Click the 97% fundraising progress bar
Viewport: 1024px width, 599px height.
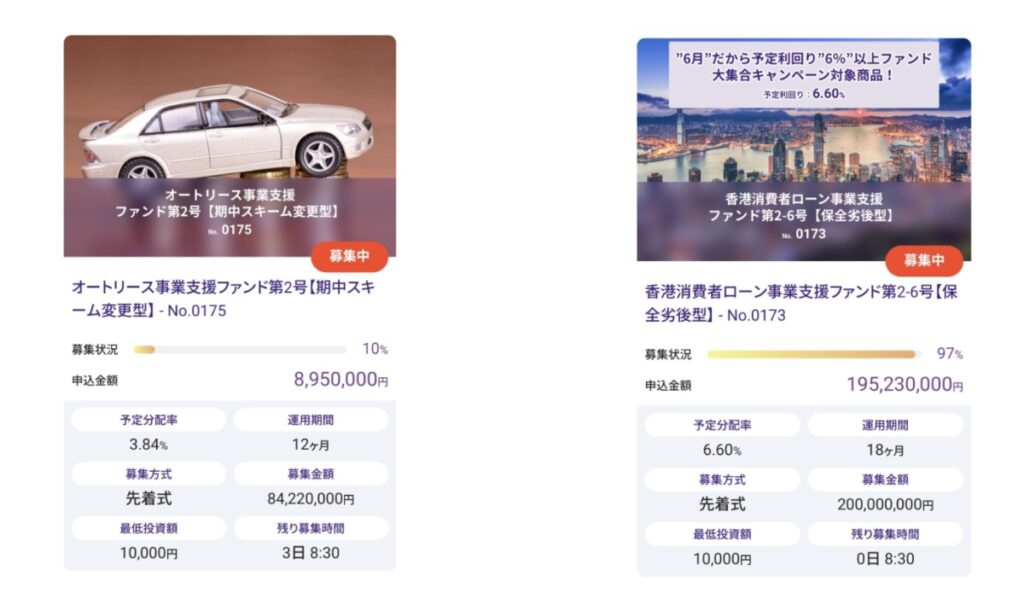point(812,354)
